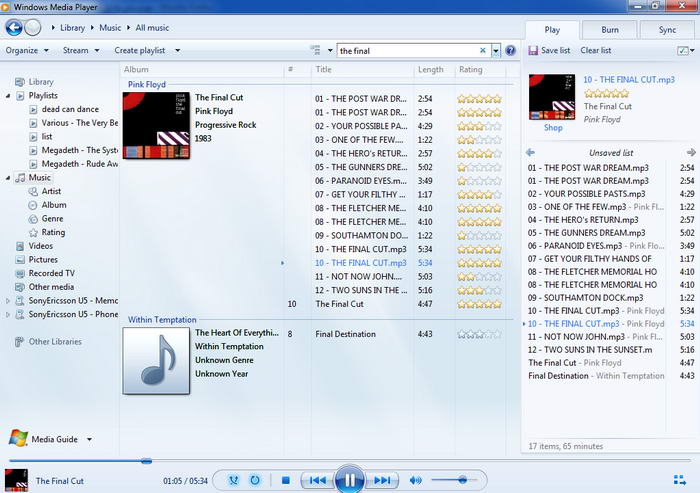700x493 pixels.
Task: Collapse the Music tree node
Action: pos(8,178)
